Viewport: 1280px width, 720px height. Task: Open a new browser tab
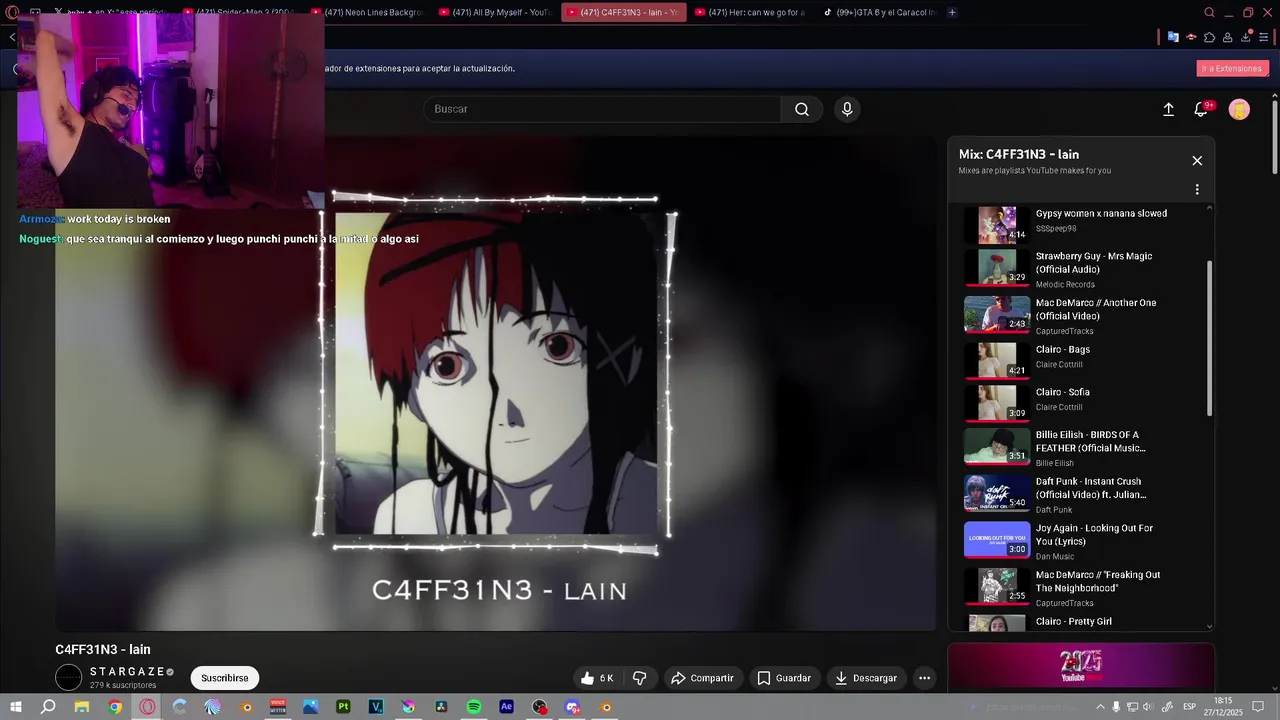coord(952,12)
